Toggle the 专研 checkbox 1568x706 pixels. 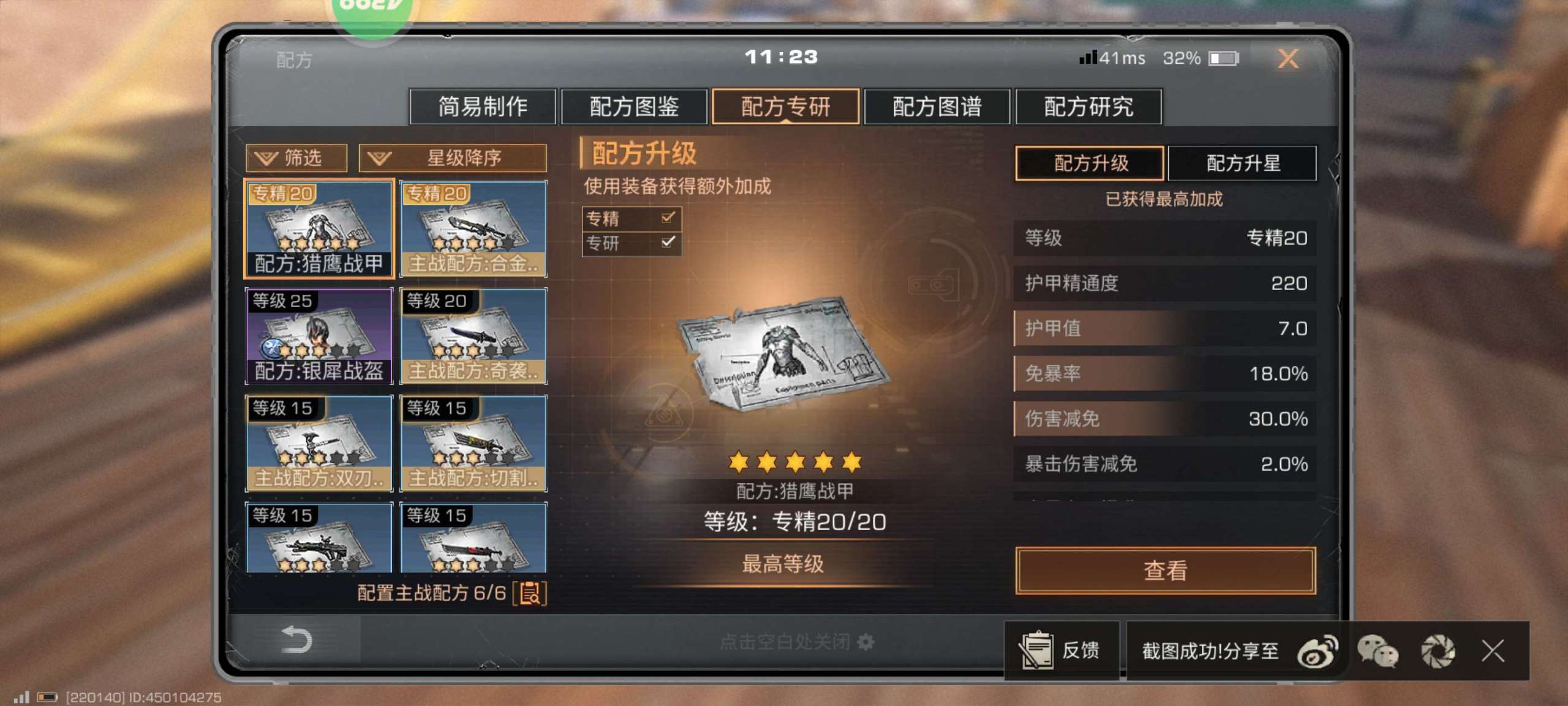click(x=668, y=242)
